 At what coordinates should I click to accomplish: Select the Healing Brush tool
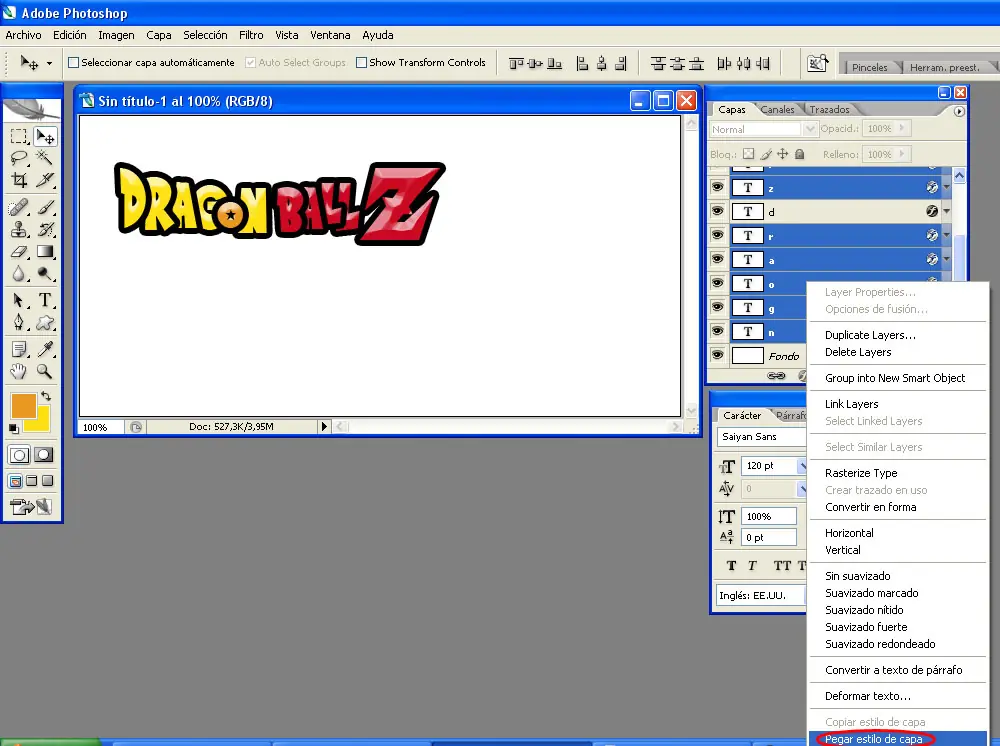click(x=19, y=207)
